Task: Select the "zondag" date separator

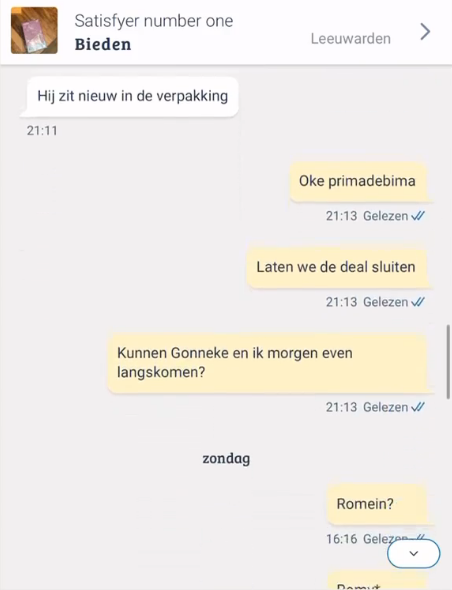Action: point(226,458)
